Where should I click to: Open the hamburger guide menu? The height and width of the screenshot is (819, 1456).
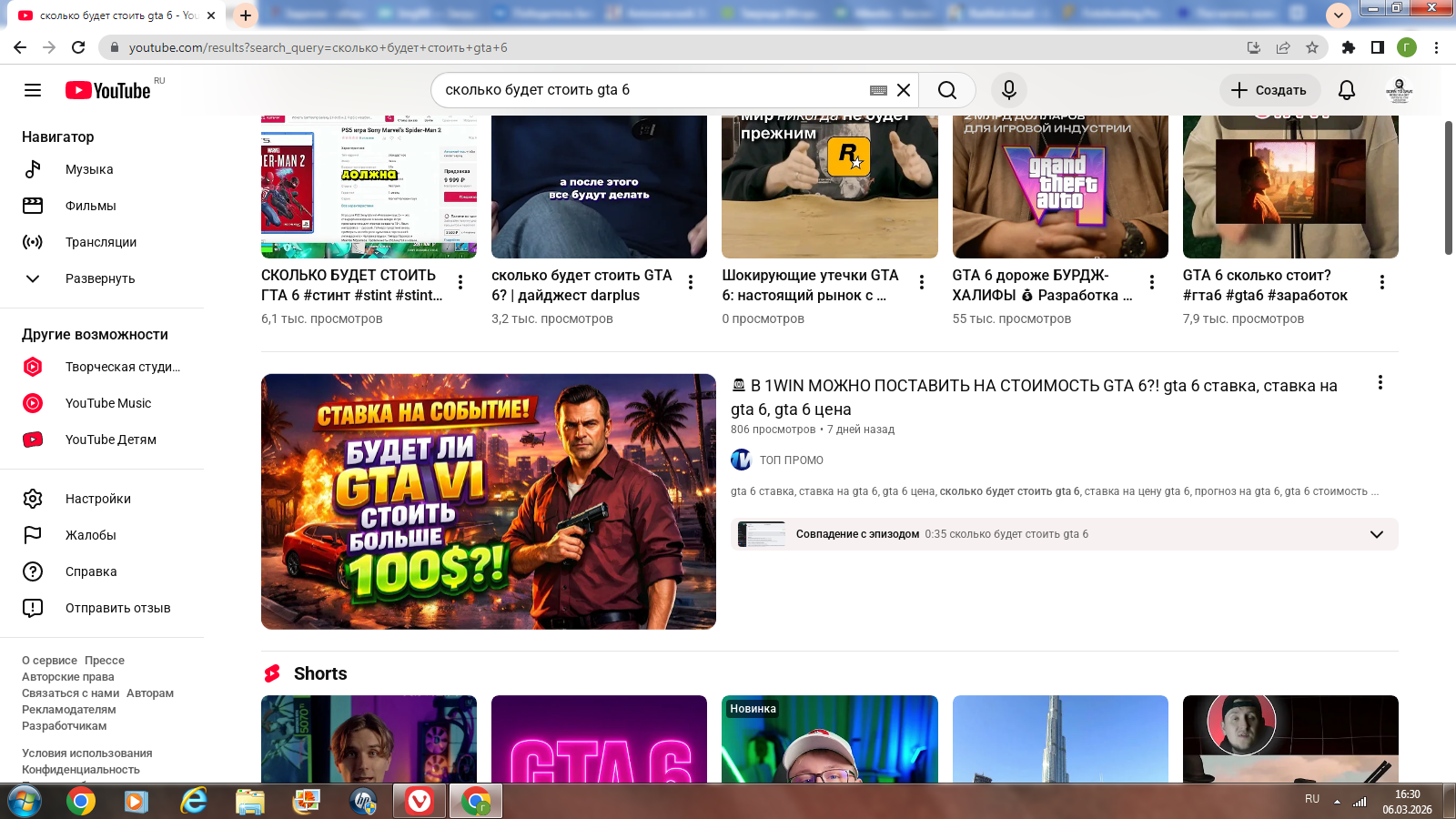pos(33,90)
